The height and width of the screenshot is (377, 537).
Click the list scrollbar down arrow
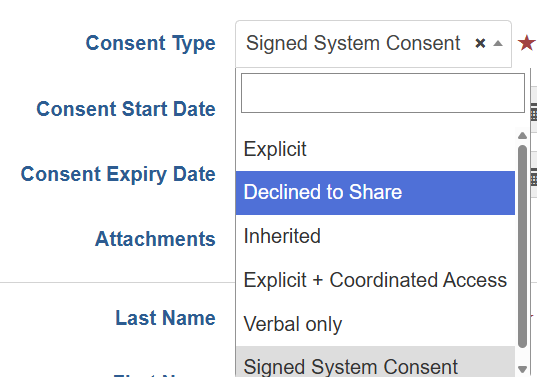[x=522, y=369]
